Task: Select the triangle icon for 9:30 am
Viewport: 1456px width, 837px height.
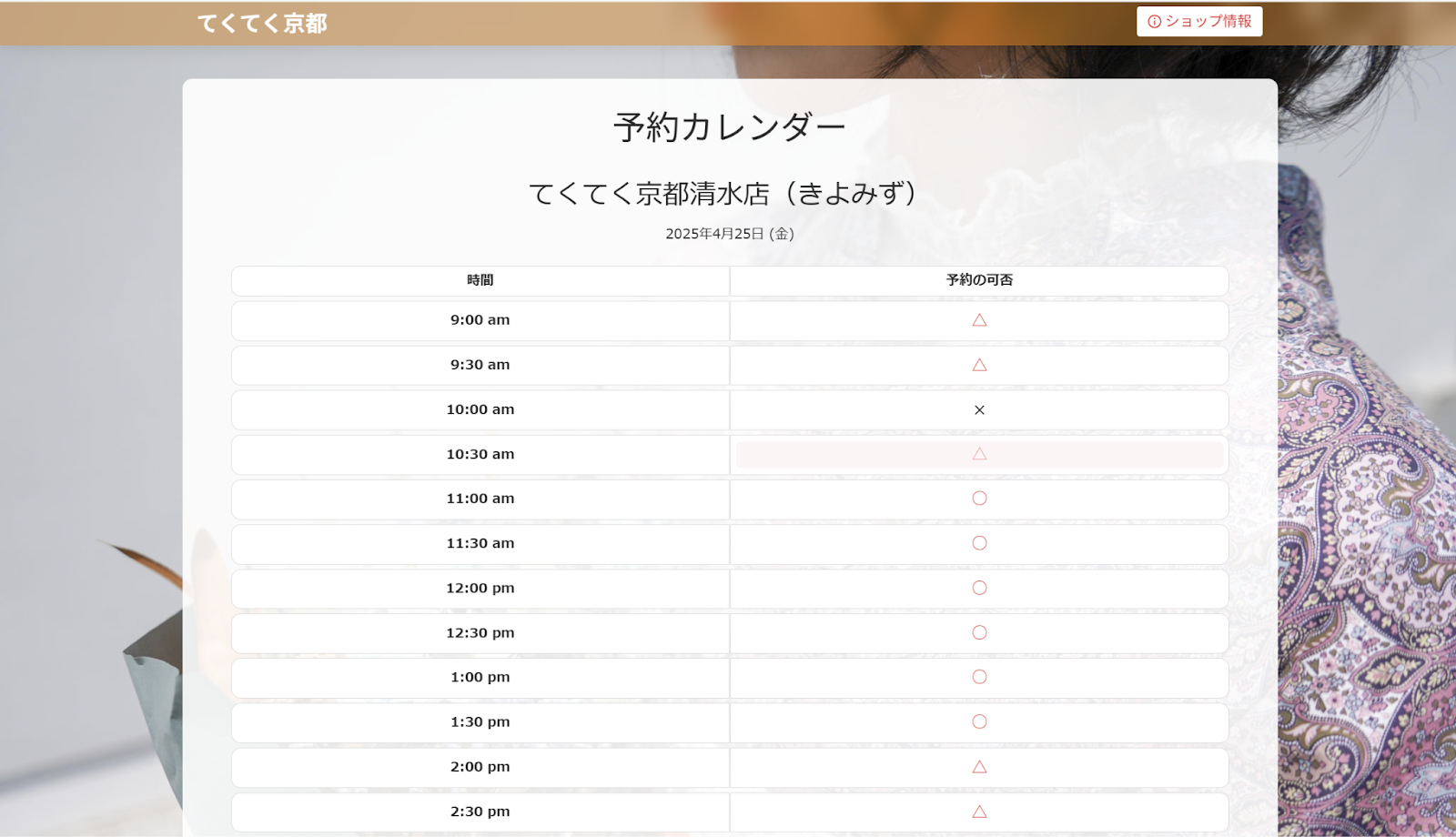Action: [979, 365]
